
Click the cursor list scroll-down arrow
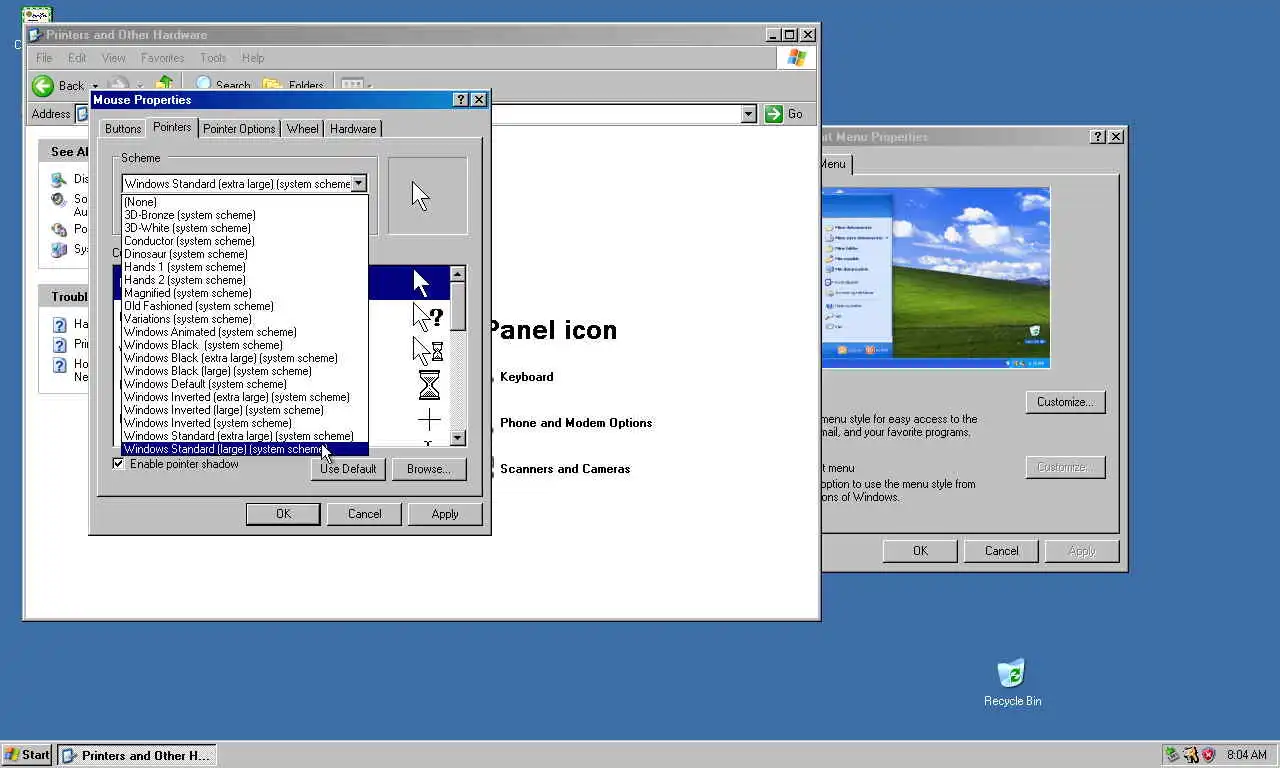pos(458,438)
